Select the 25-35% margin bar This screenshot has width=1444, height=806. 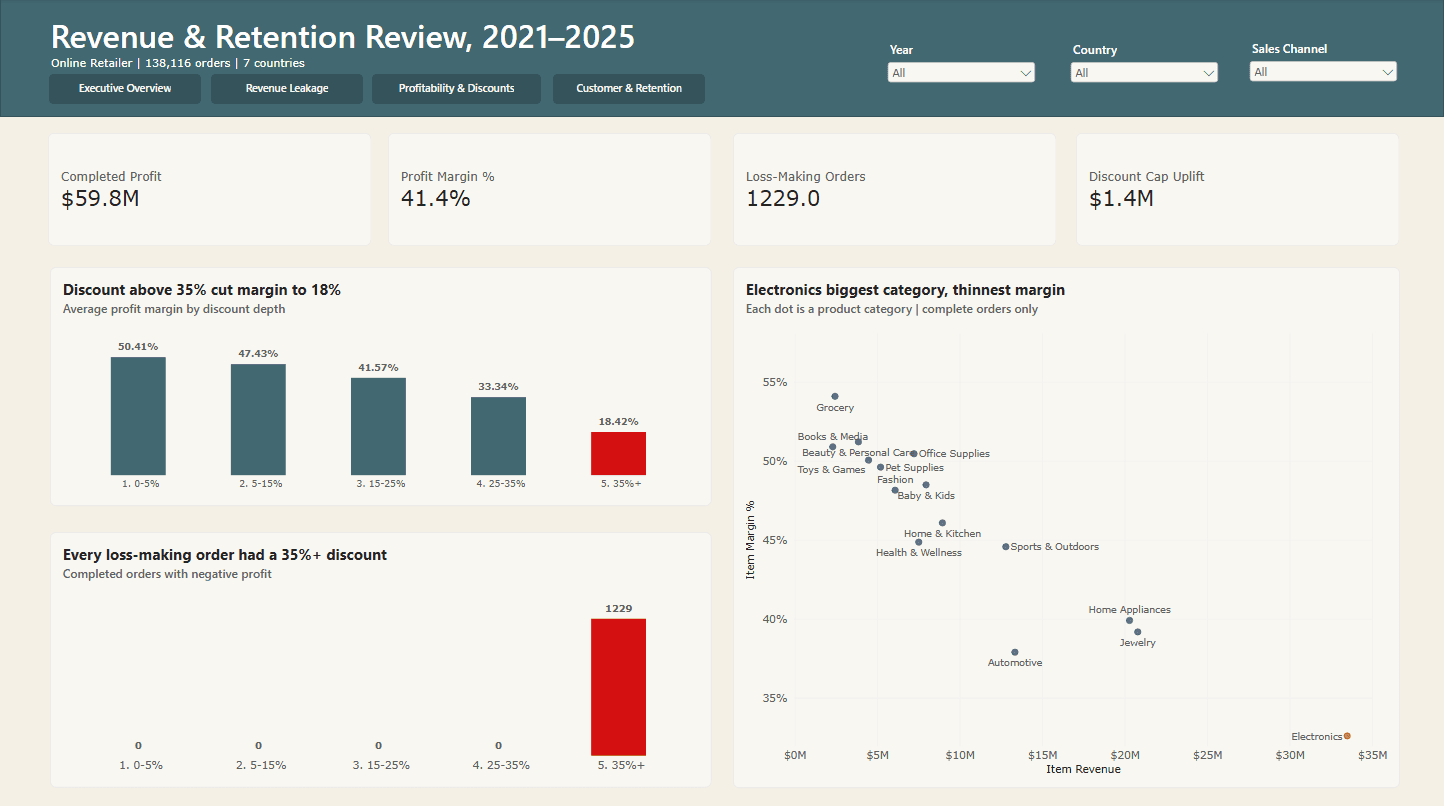498,436
